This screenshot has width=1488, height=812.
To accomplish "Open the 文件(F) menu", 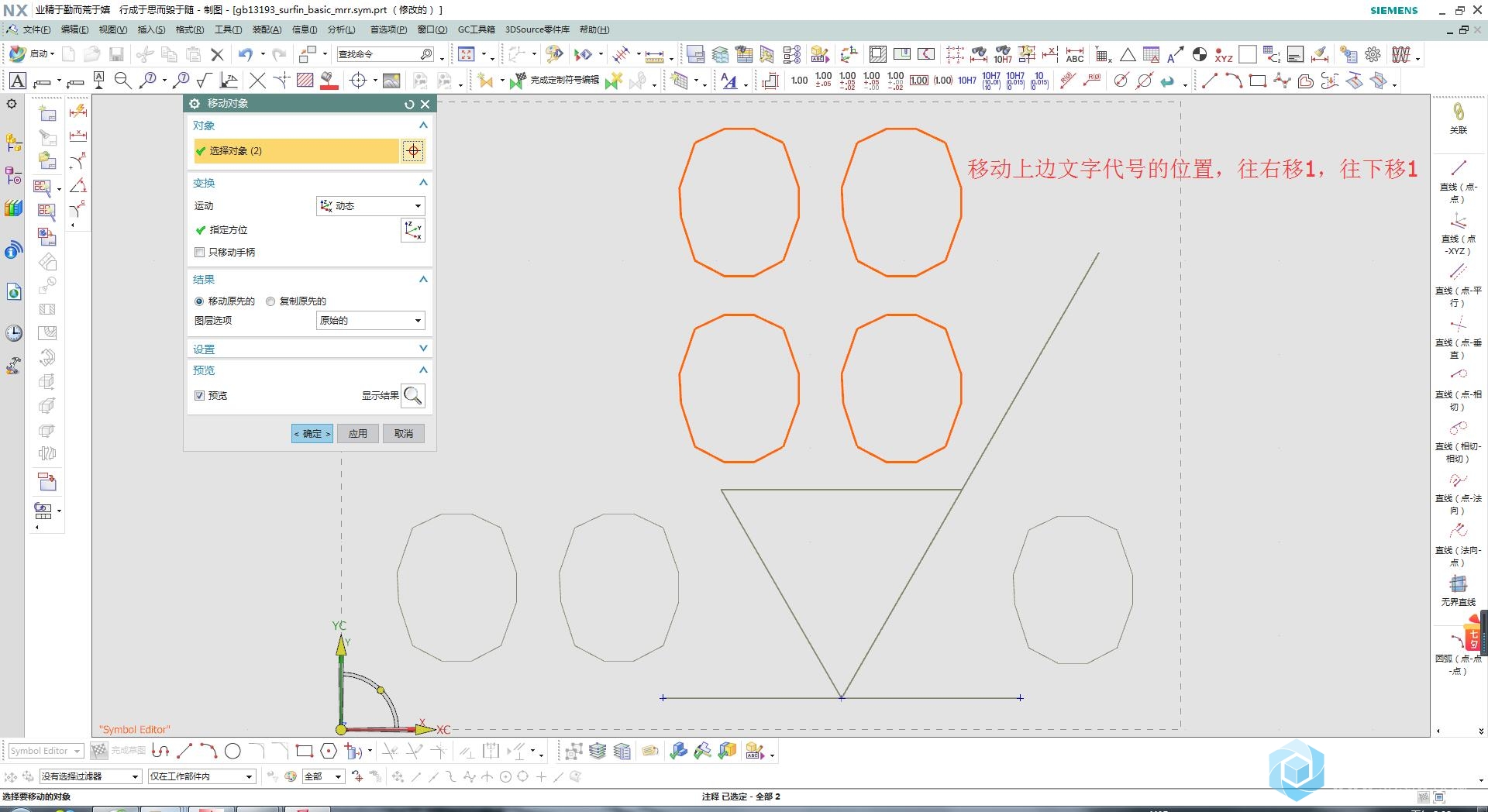I will 36,29.
